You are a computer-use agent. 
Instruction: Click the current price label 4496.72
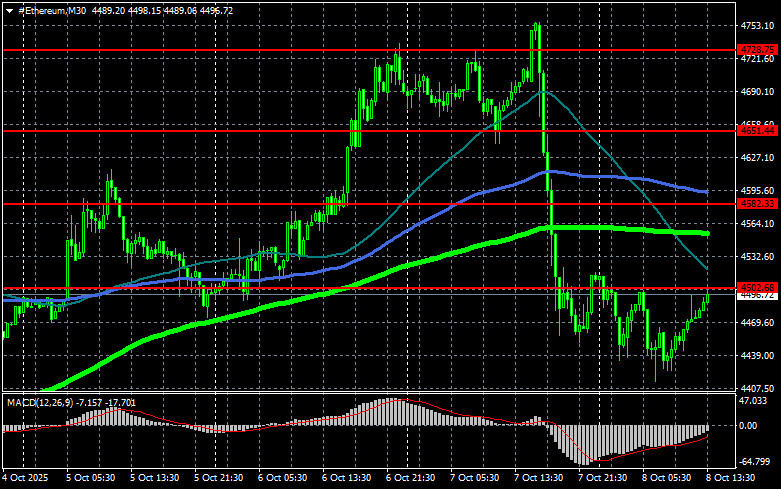[x=757, y=296]
